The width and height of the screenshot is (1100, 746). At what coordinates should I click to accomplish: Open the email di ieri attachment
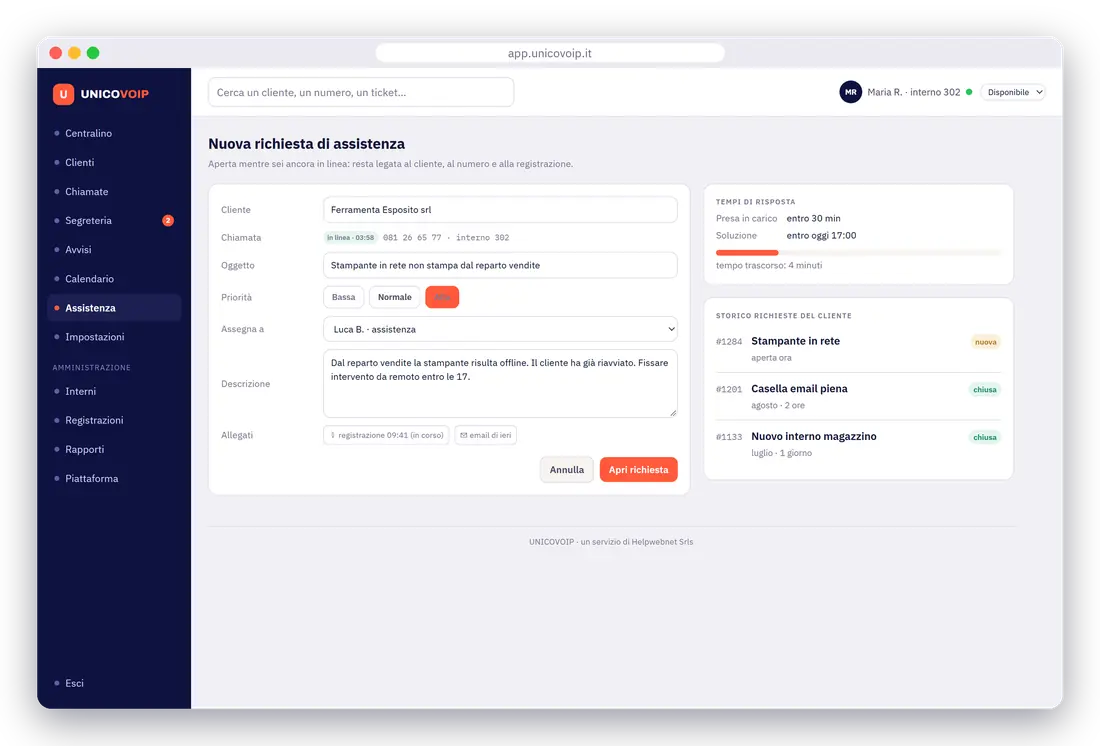(x=486, y=435)
